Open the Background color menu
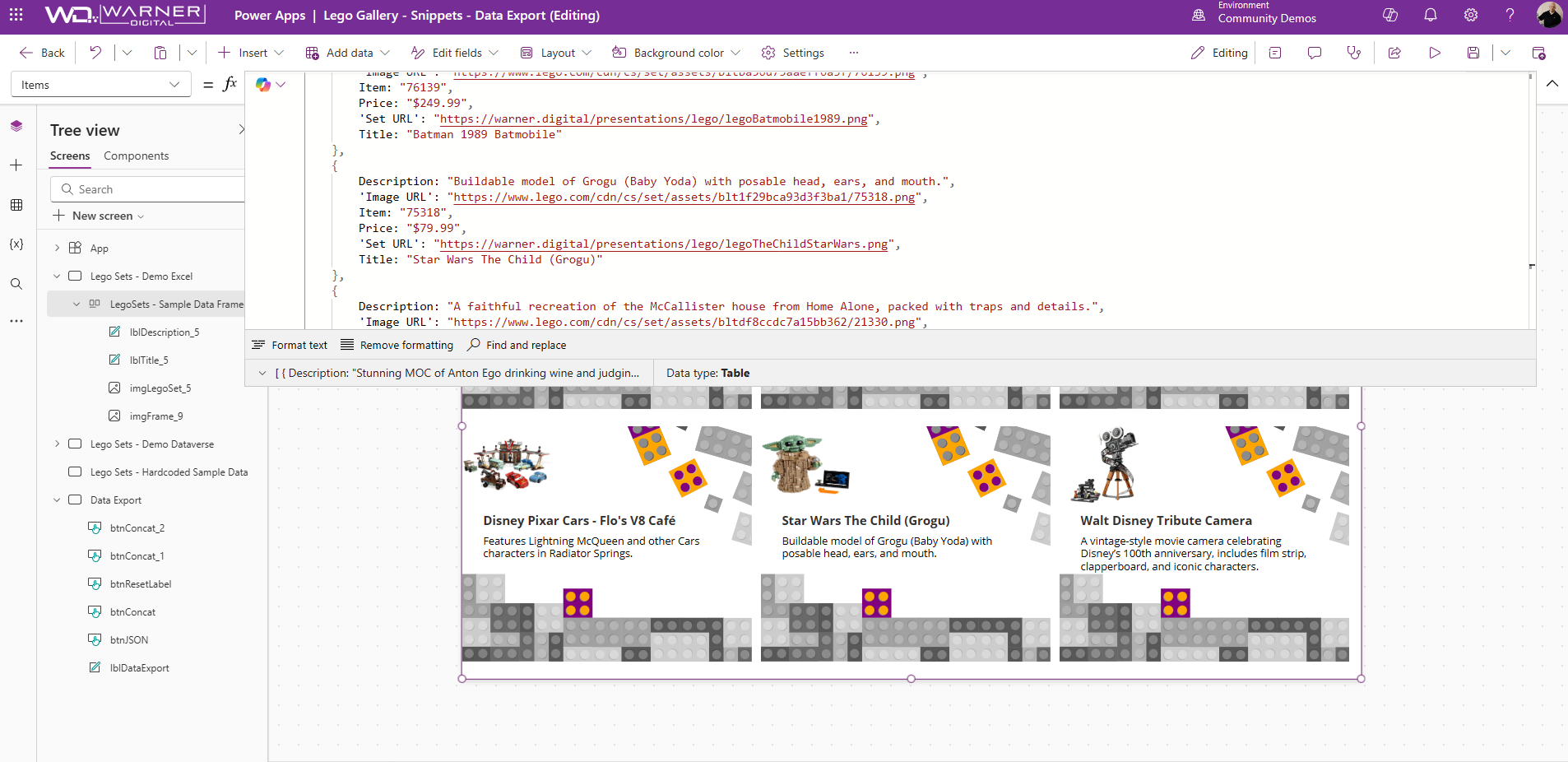The height and width of the screenshot is (762, 1568). tap(676, 53)
